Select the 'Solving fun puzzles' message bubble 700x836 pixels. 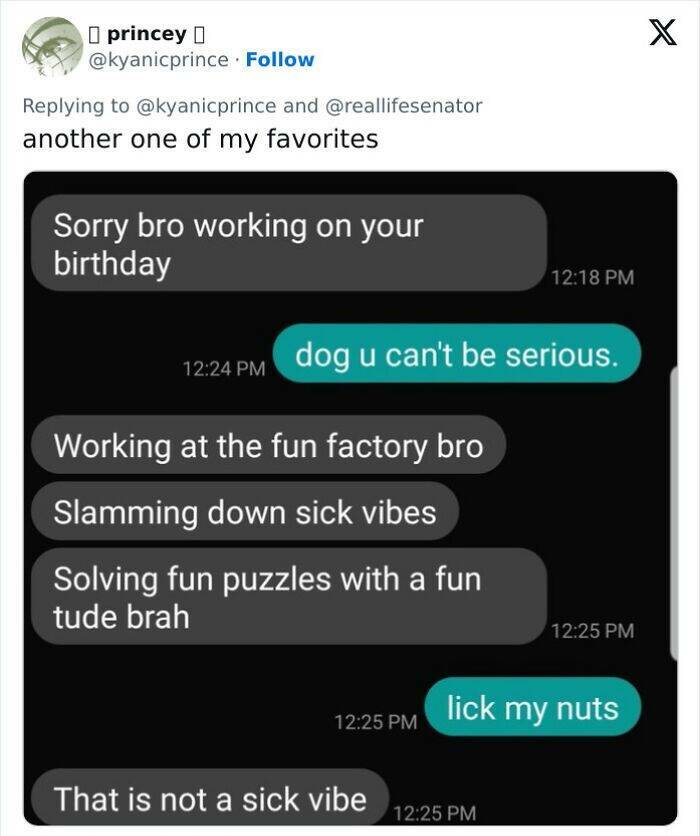pyautogui.click(x=289, y=597)
